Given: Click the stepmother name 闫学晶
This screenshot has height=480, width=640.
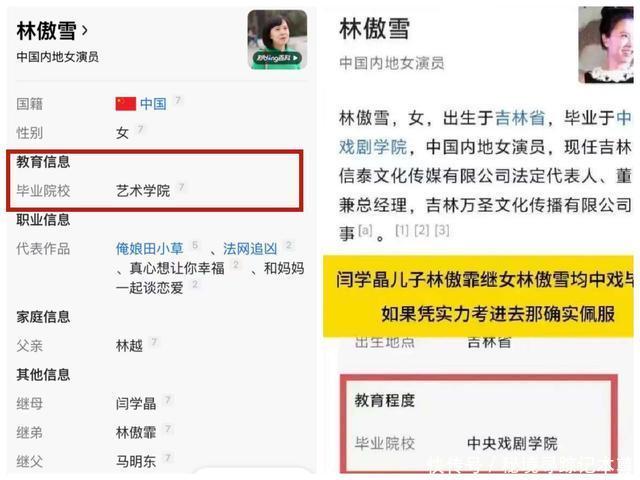Looking at the screenshot, I should (136, 404).
